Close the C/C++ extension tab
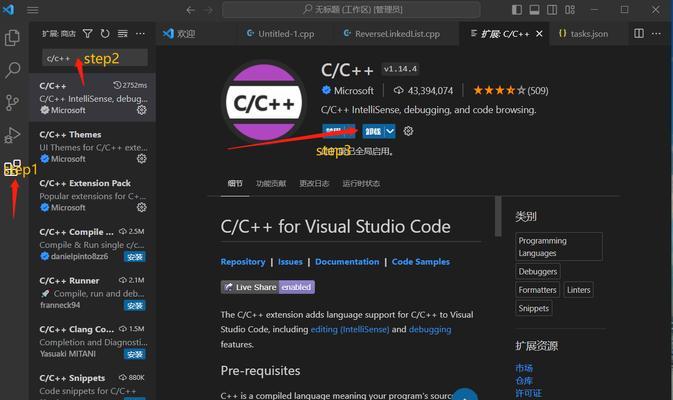Viewport: 673px width, 400px height. click(x=540, y=33)
